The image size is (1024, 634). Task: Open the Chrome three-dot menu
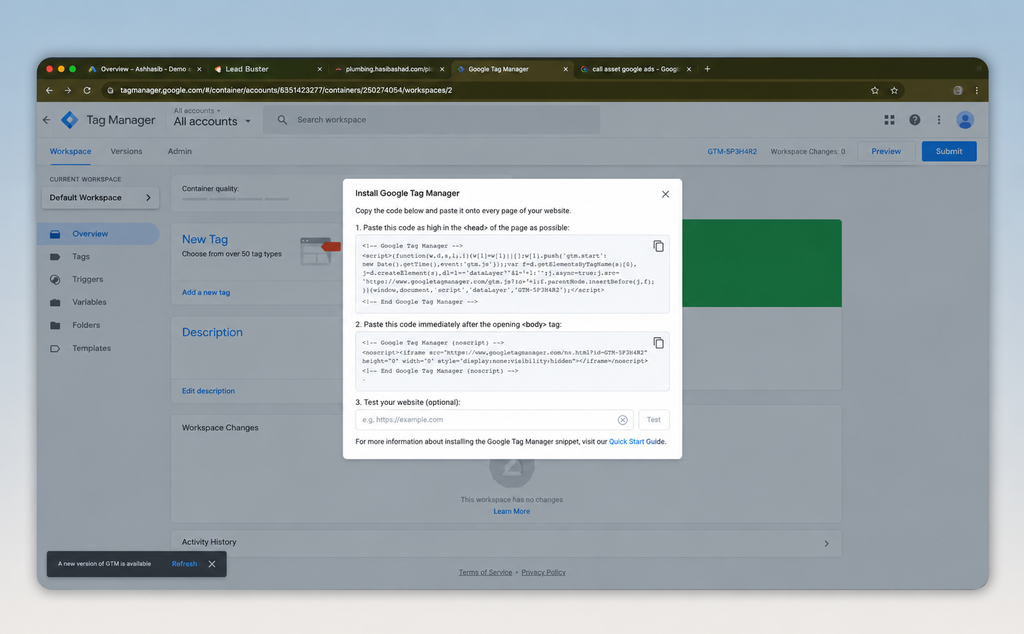pyautogui.click(x=976, y=91)
